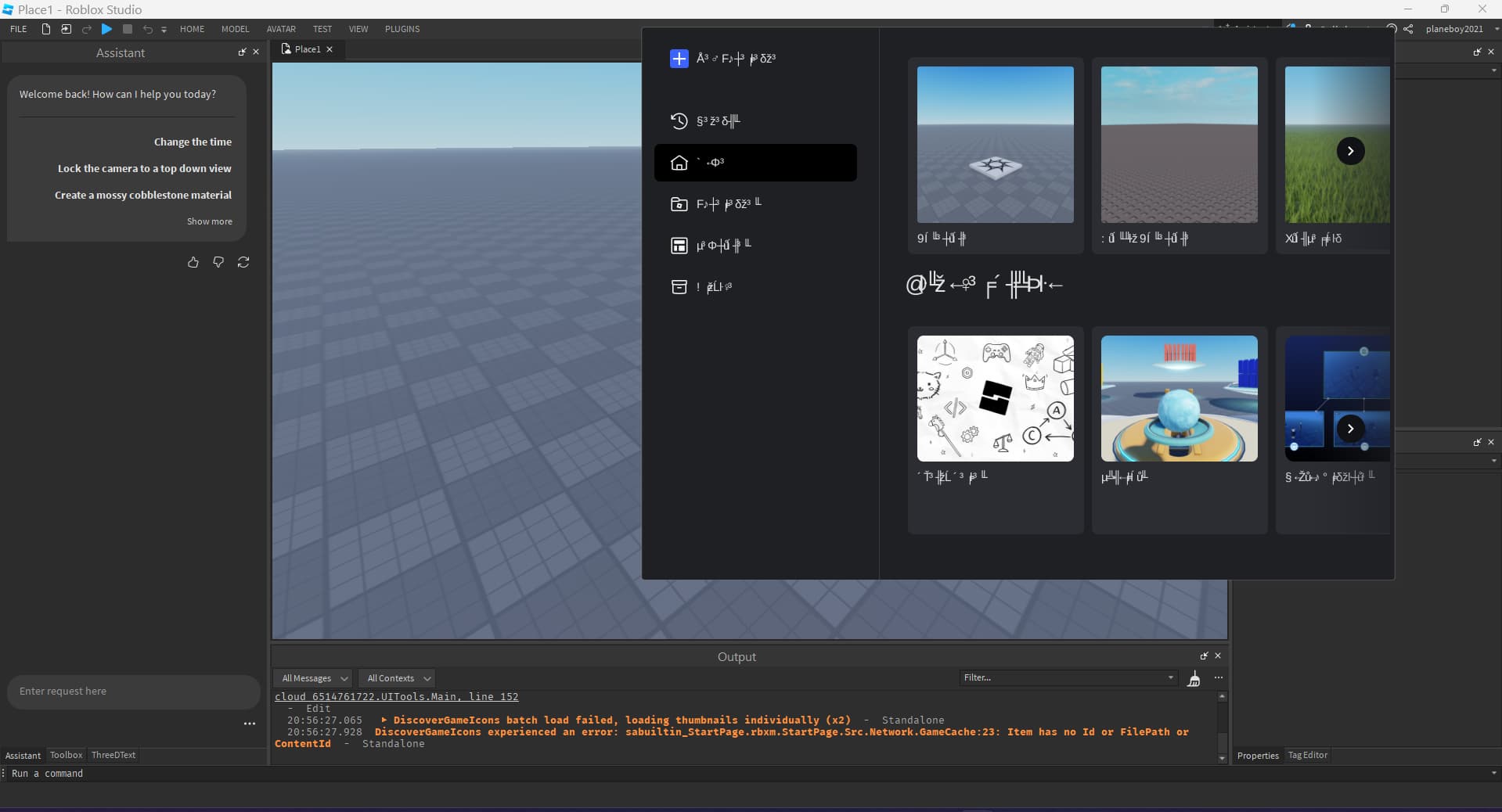
Task: Close the Assistant panel
Action: click(x=256, y=52)
